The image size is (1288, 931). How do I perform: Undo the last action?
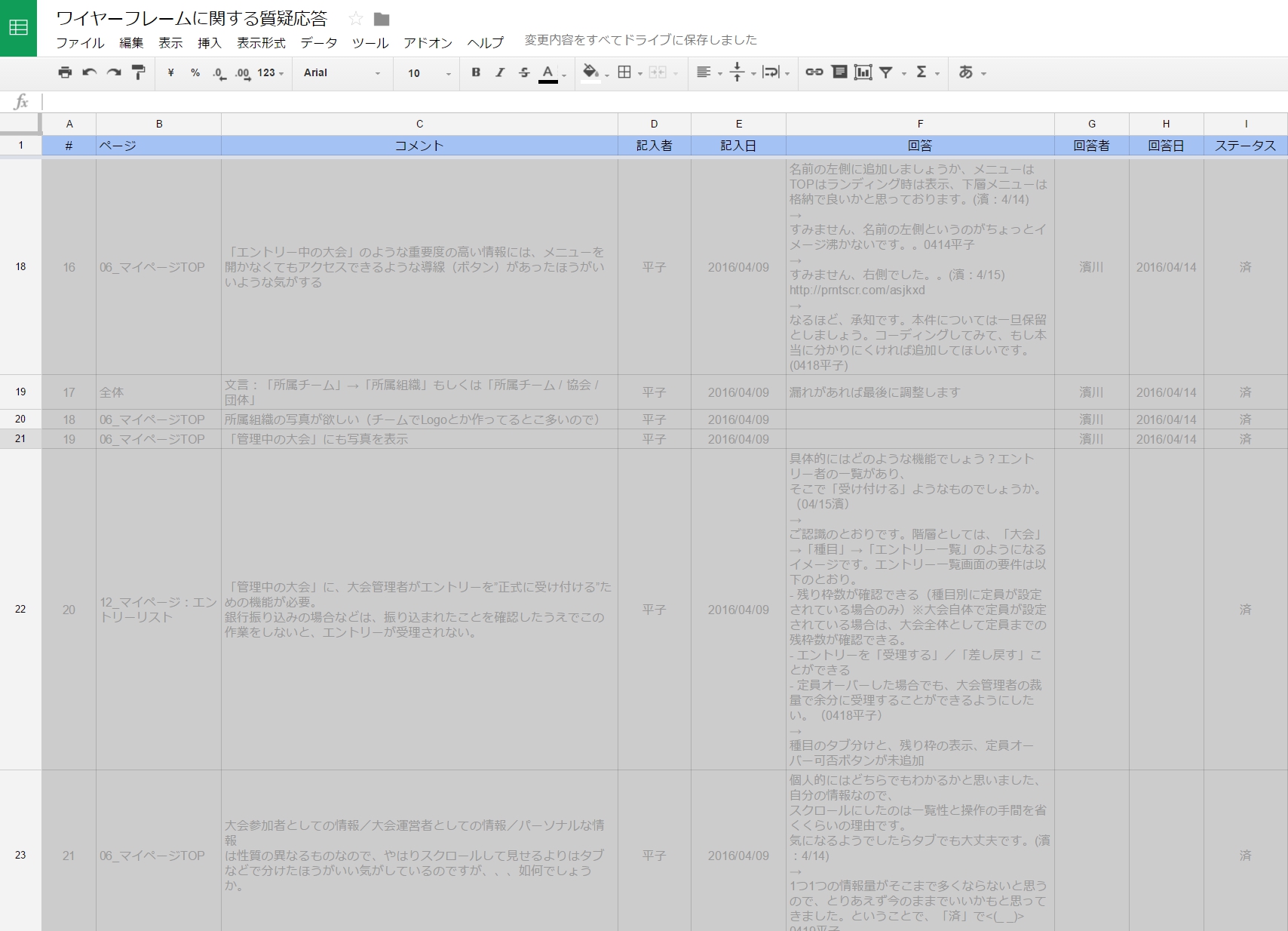pyautogui.click(x=90, y=72)
